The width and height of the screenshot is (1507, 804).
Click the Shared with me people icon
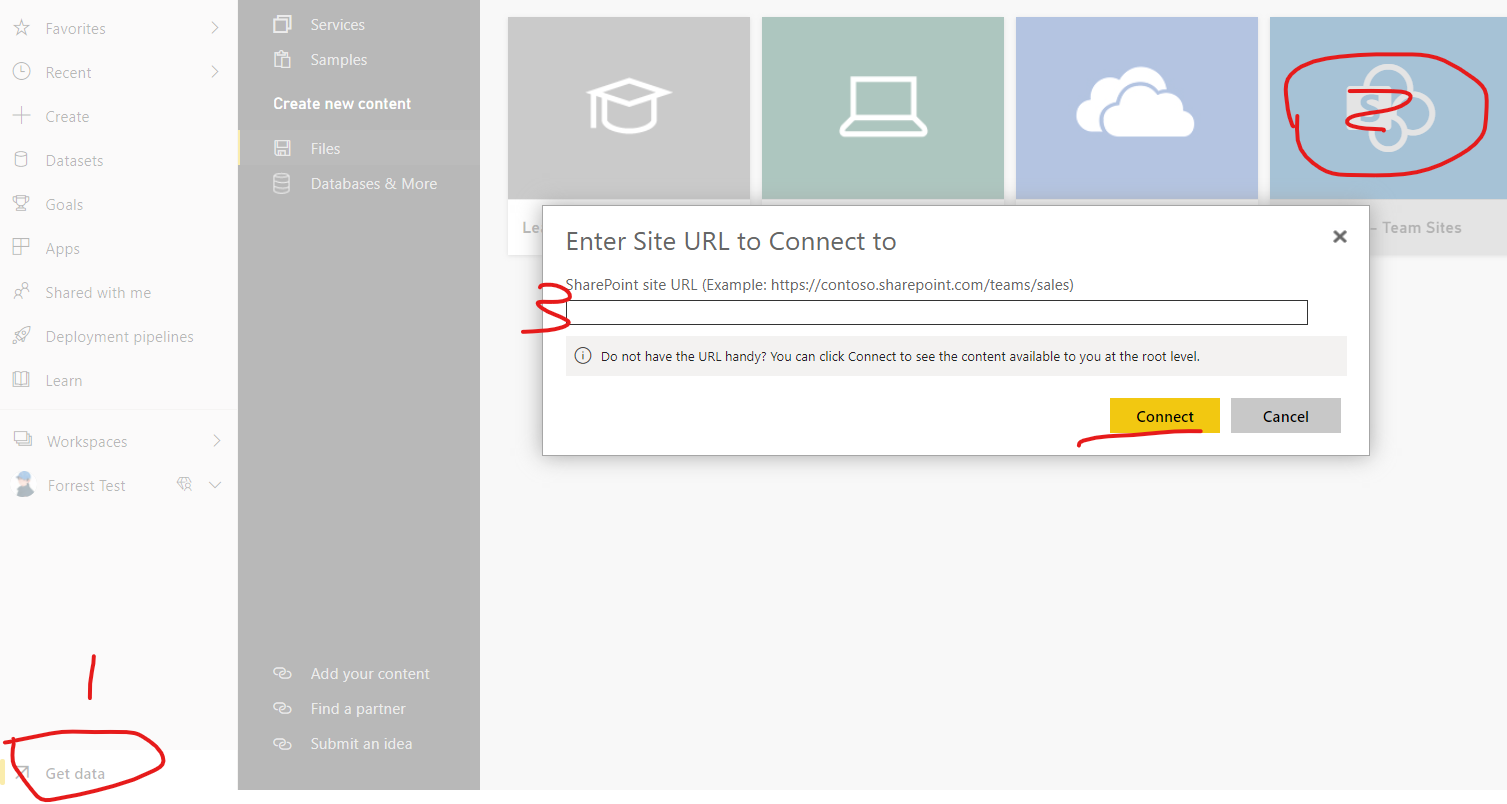point(21,292)
